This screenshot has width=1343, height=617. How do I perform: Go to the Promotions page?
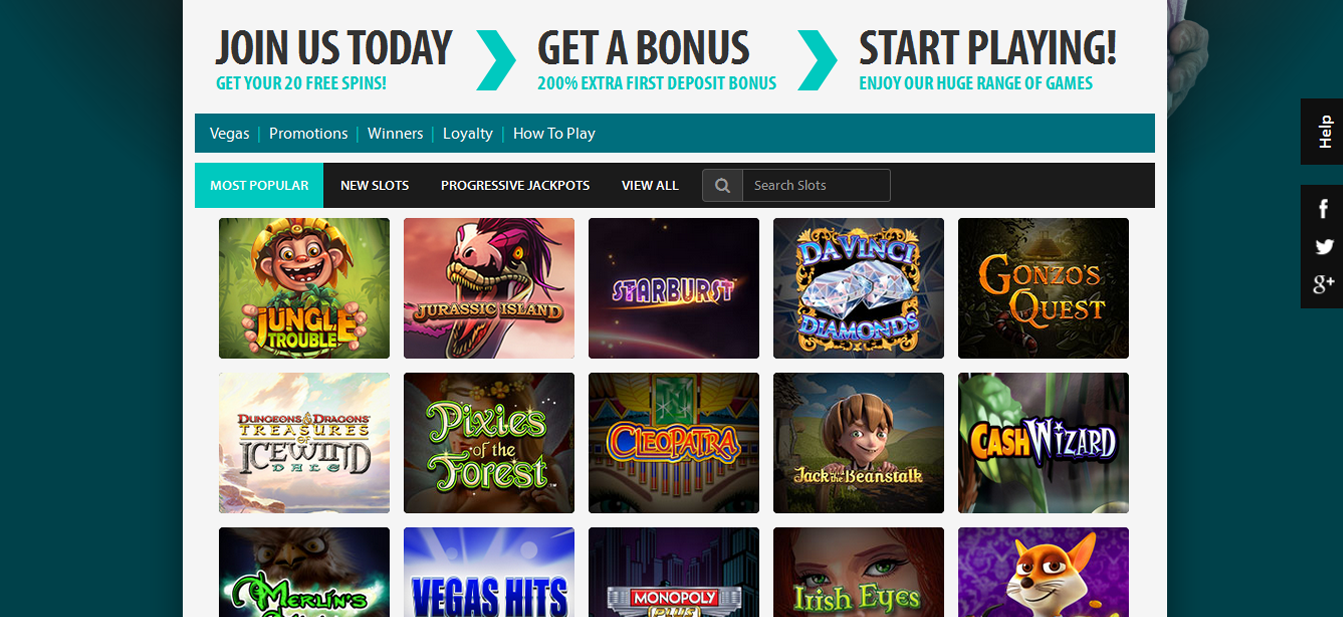click(x=308, y=133)
